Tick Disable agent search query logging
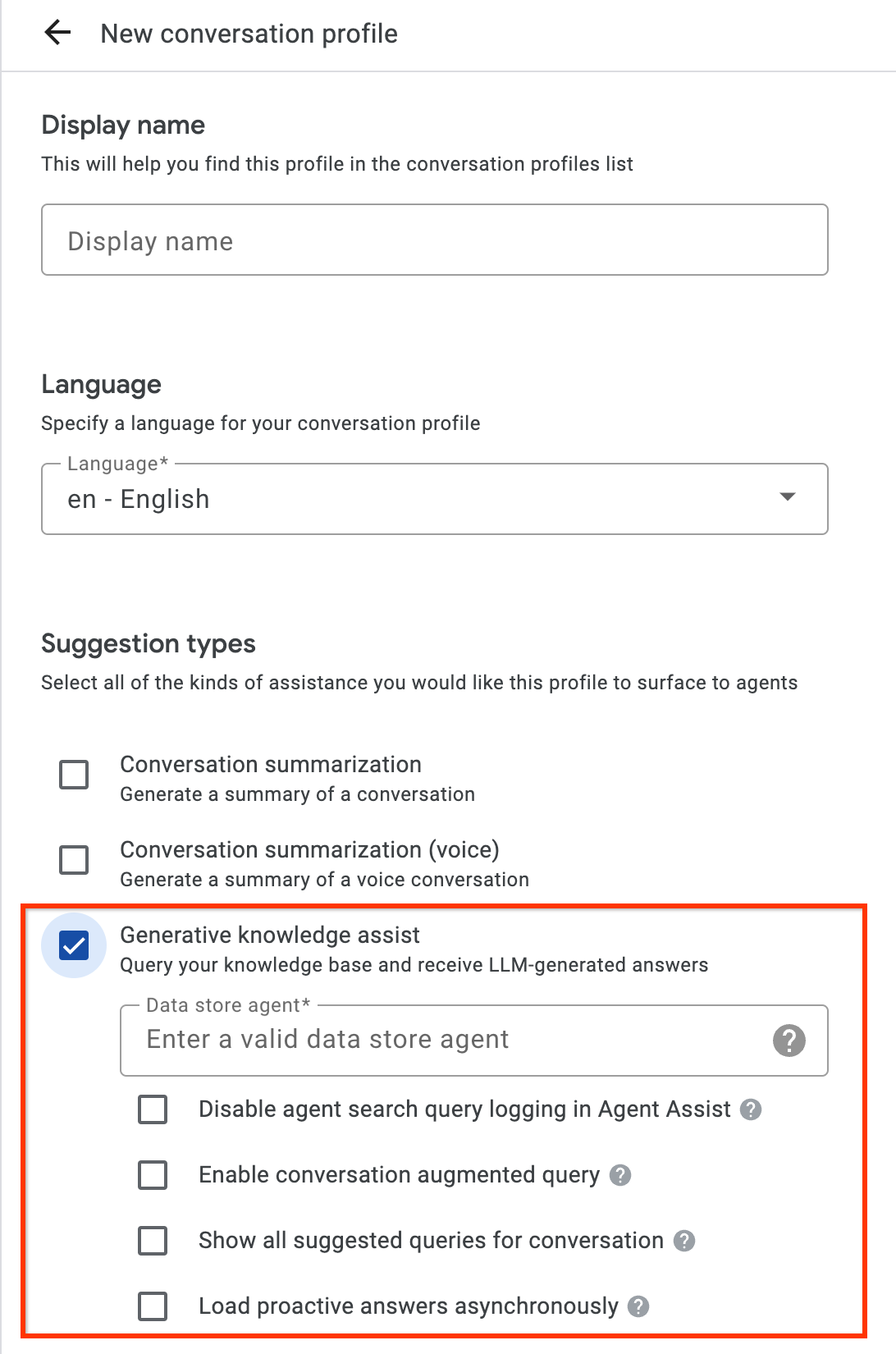 [153, 1109]
